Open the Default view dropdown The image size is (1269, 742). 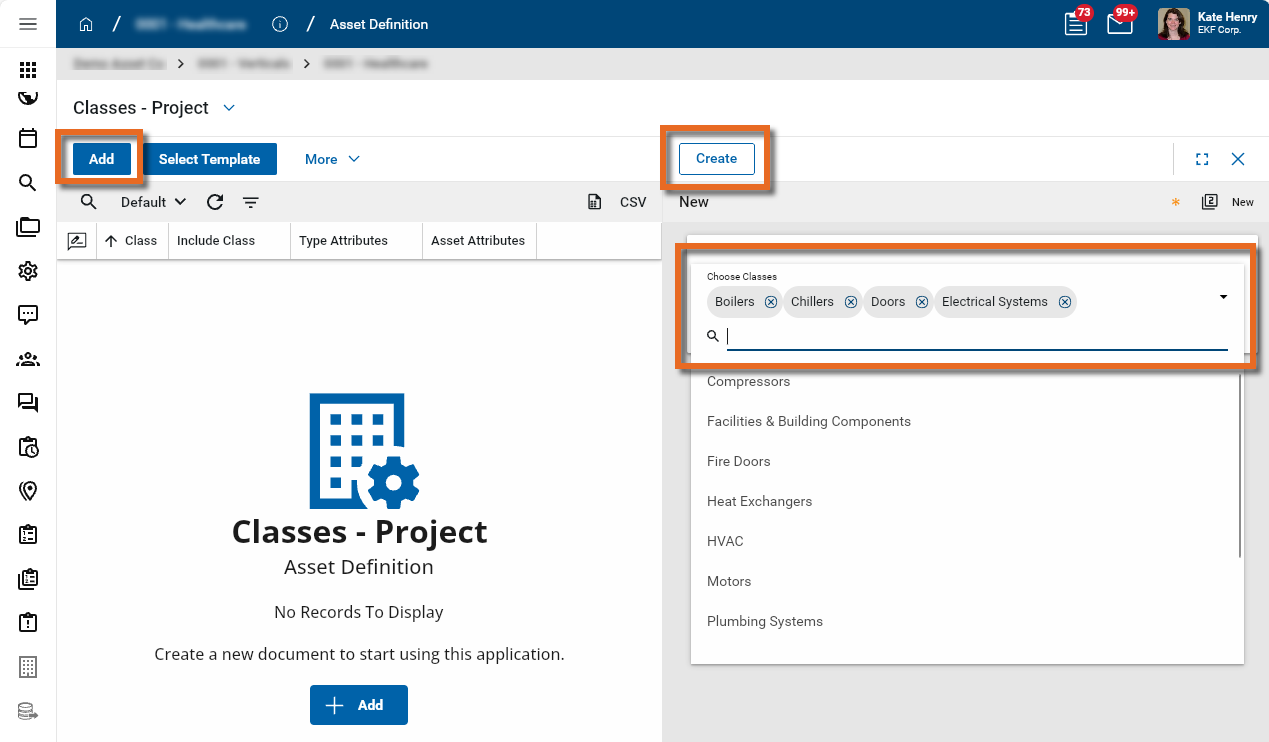(x=153, y=202)
